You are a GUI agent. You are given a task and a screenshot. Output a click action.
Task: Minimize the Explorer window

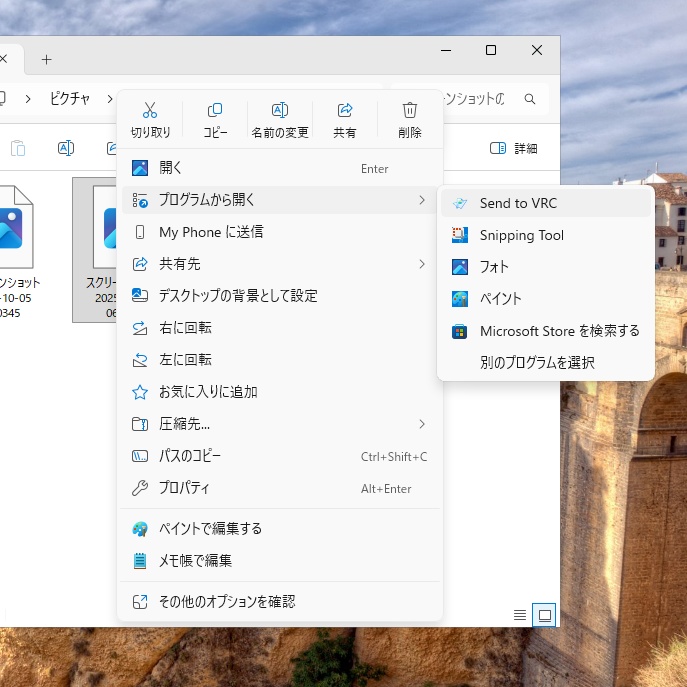[446, 50]
